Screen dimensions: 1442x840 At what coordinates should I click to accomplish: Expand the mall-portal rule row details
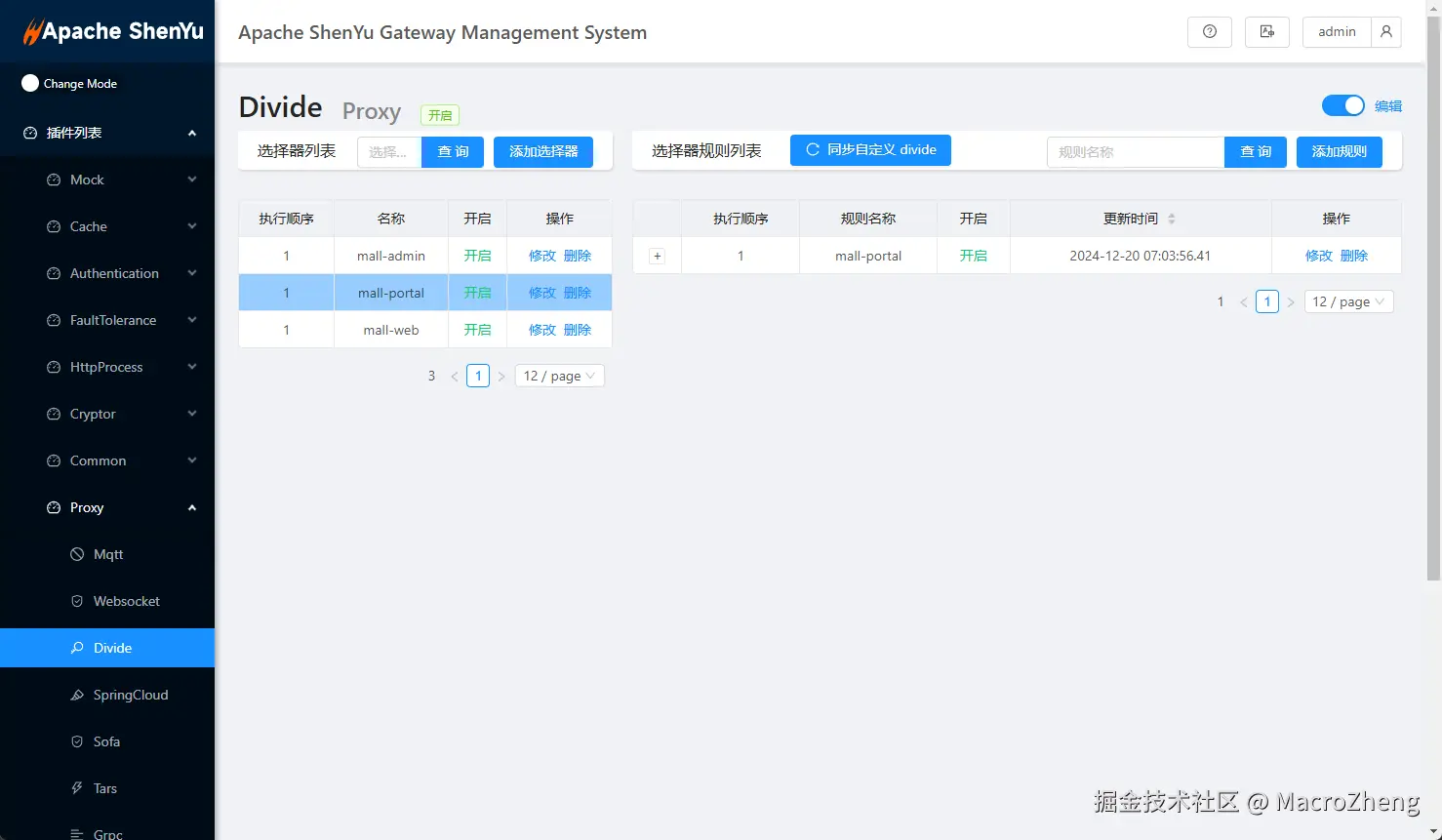(x=658, y=257)
